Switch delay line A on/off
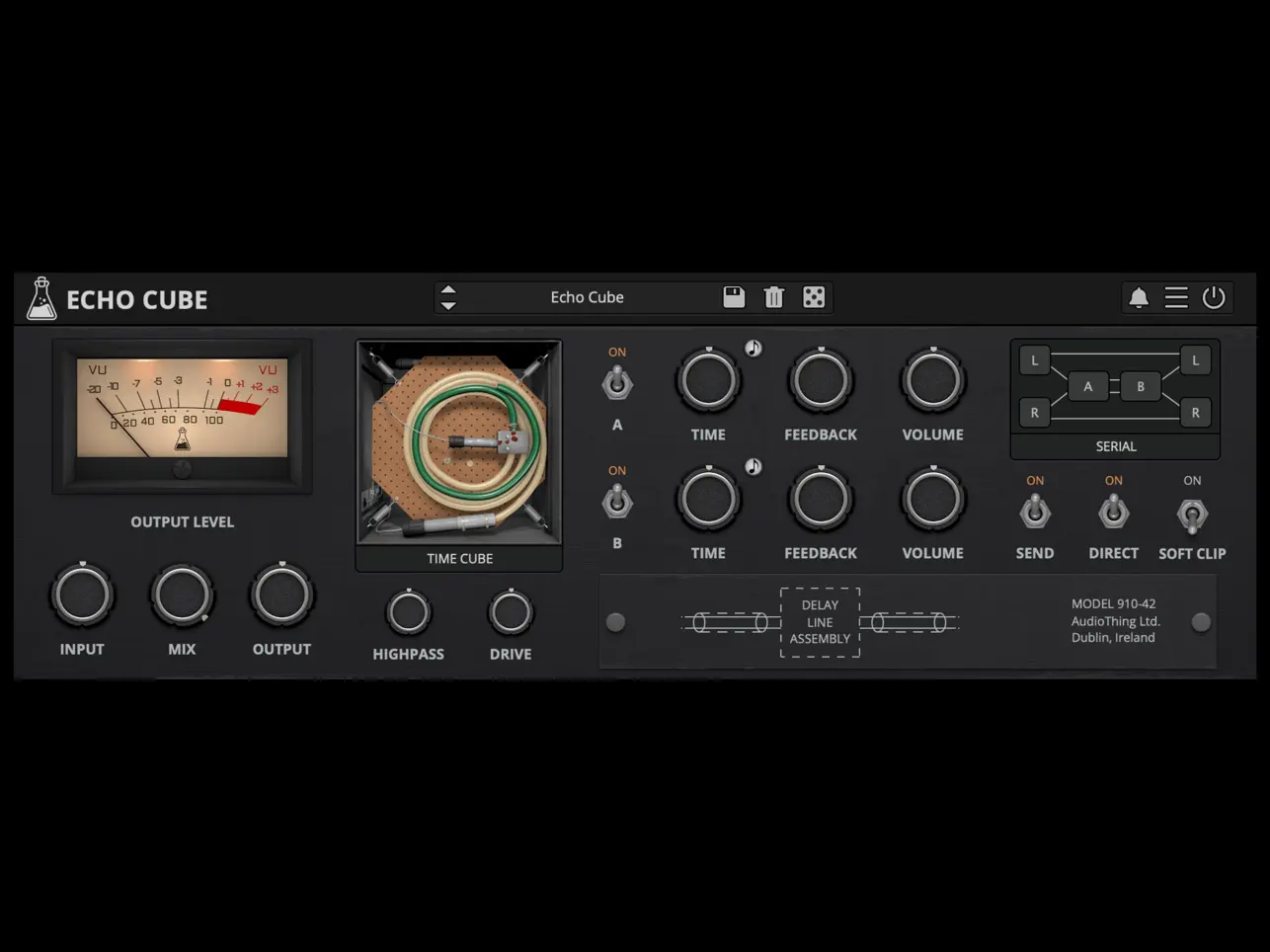The height and width of the screenshot is (952, 1270). click(x=617, y=382)
